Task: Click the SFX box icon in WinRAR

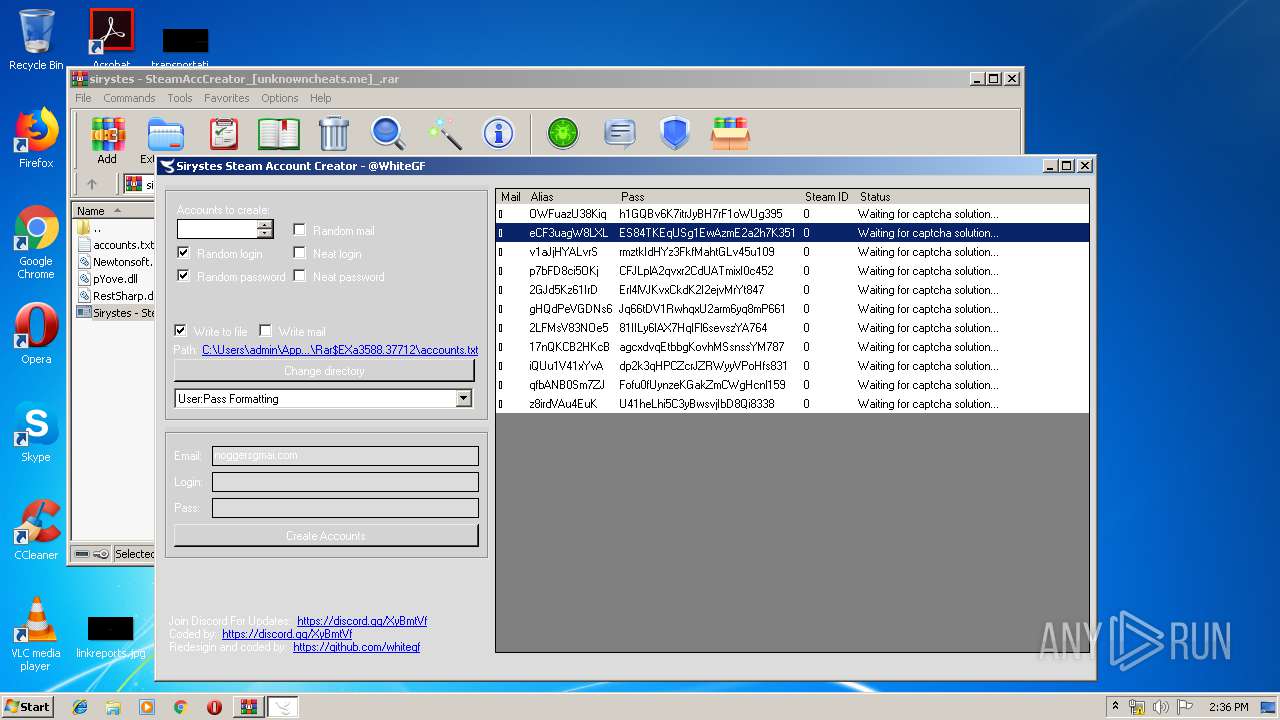Action: (730, 134)
